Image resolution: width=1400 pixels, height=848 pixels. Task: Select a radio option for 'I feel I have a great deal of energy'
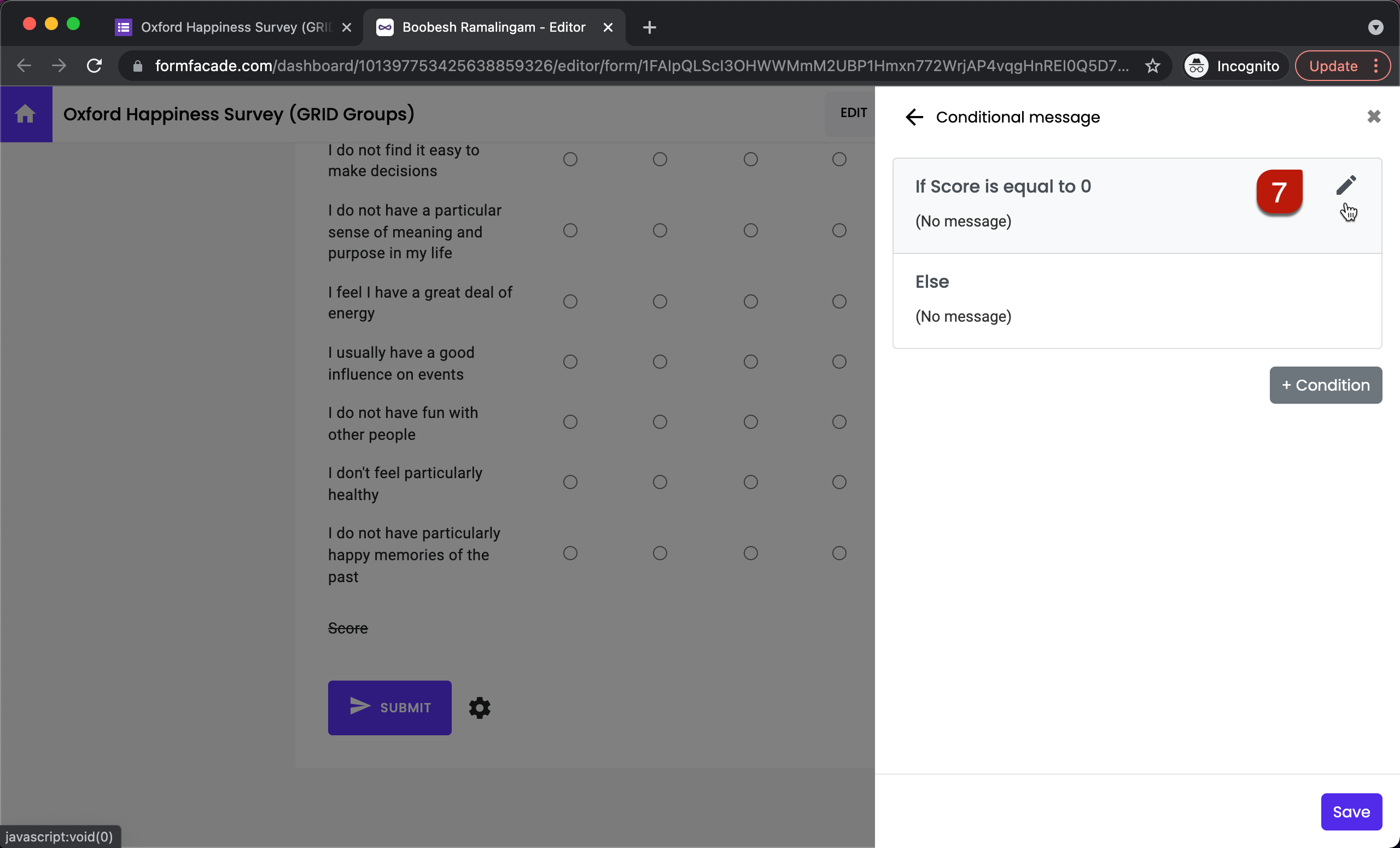(570, 301)
